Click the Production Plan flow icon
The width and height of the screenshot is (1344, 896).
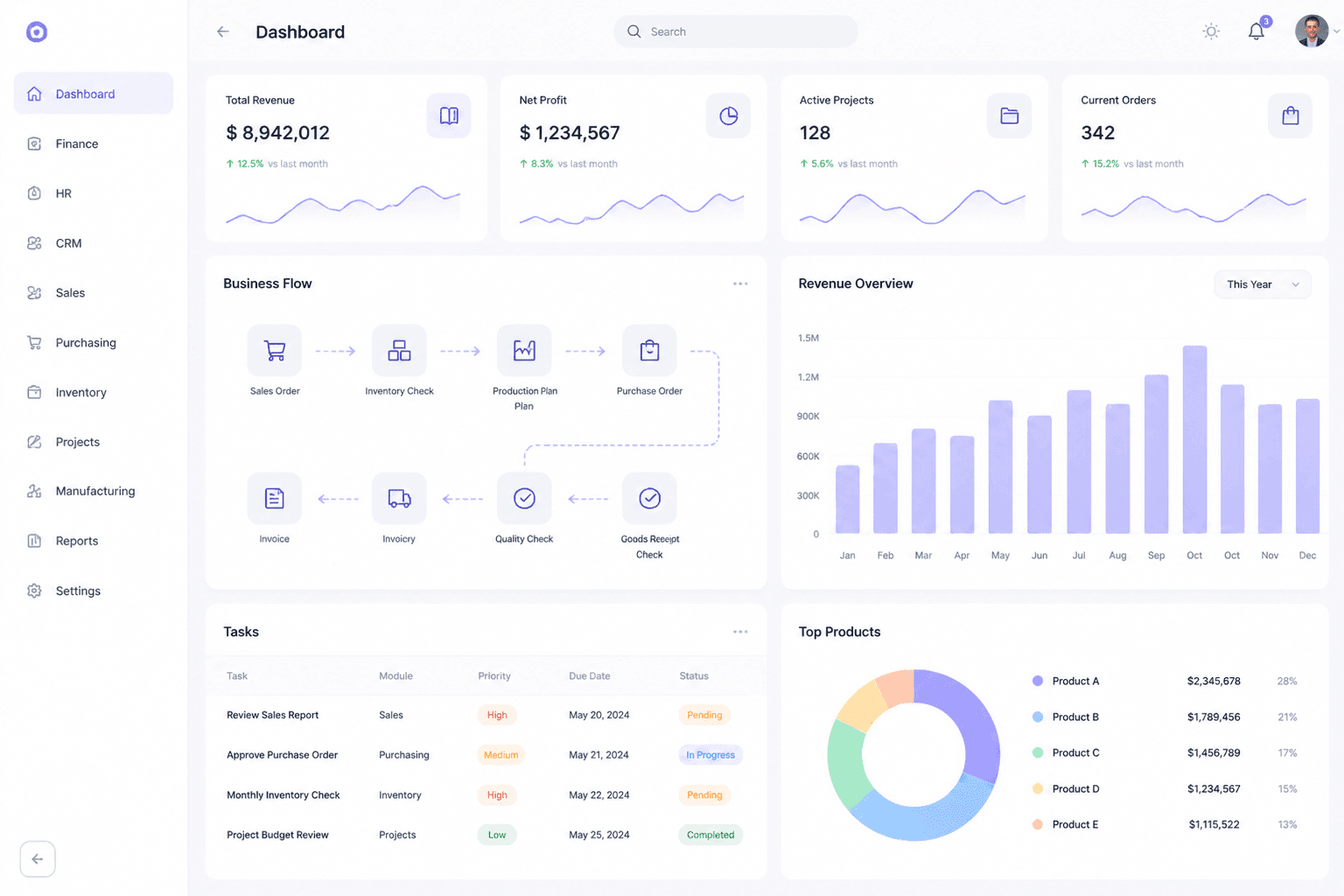coord(524,351)
